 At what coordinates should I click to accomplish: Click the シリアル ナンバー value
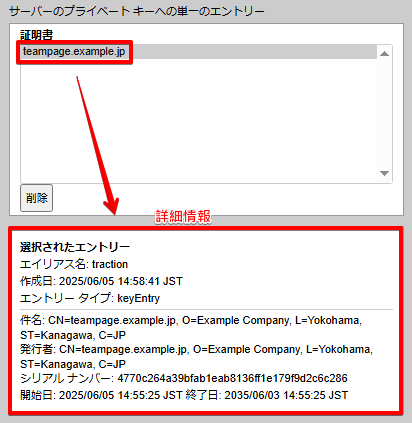point(232,378)
